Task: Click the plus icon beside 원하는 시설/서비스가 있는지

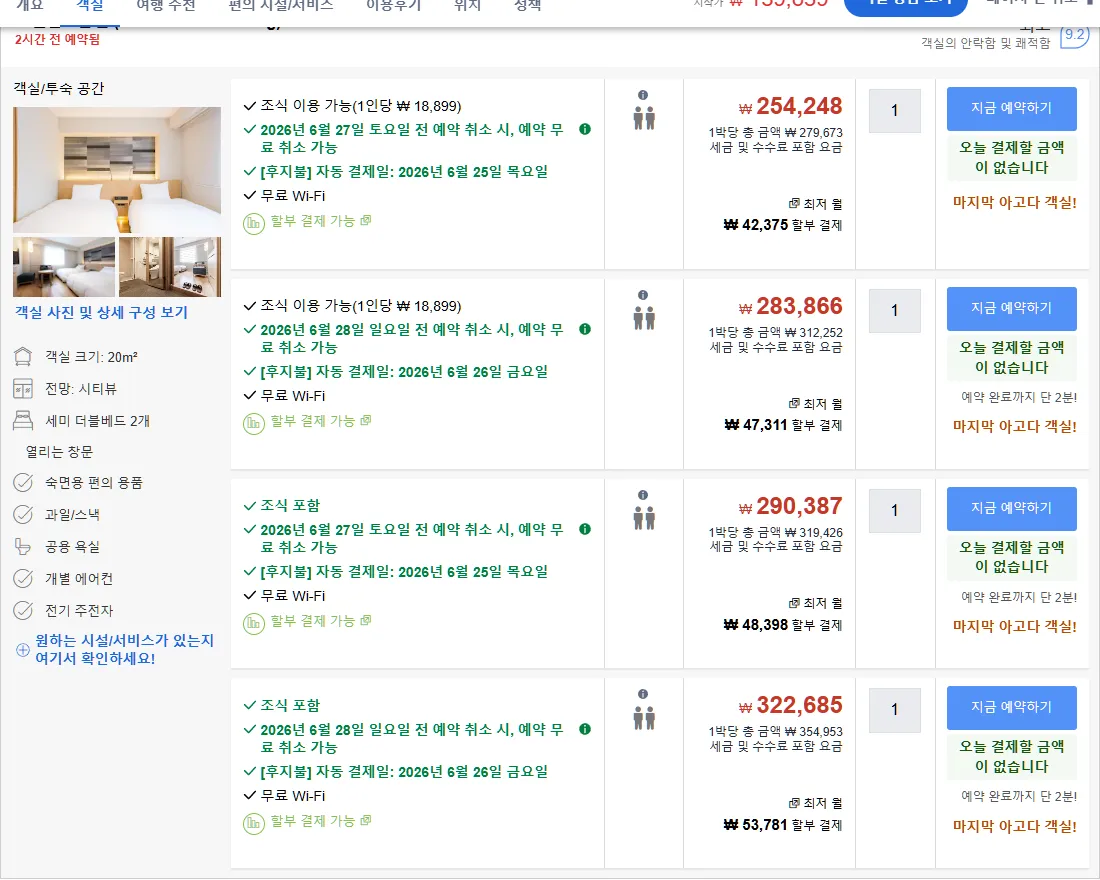Action: click(x=22, y=650)
